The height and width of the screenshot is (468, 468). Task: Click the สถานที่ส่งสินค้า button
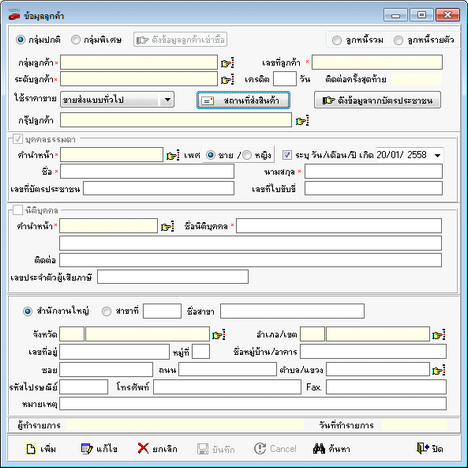pos(243,100)
